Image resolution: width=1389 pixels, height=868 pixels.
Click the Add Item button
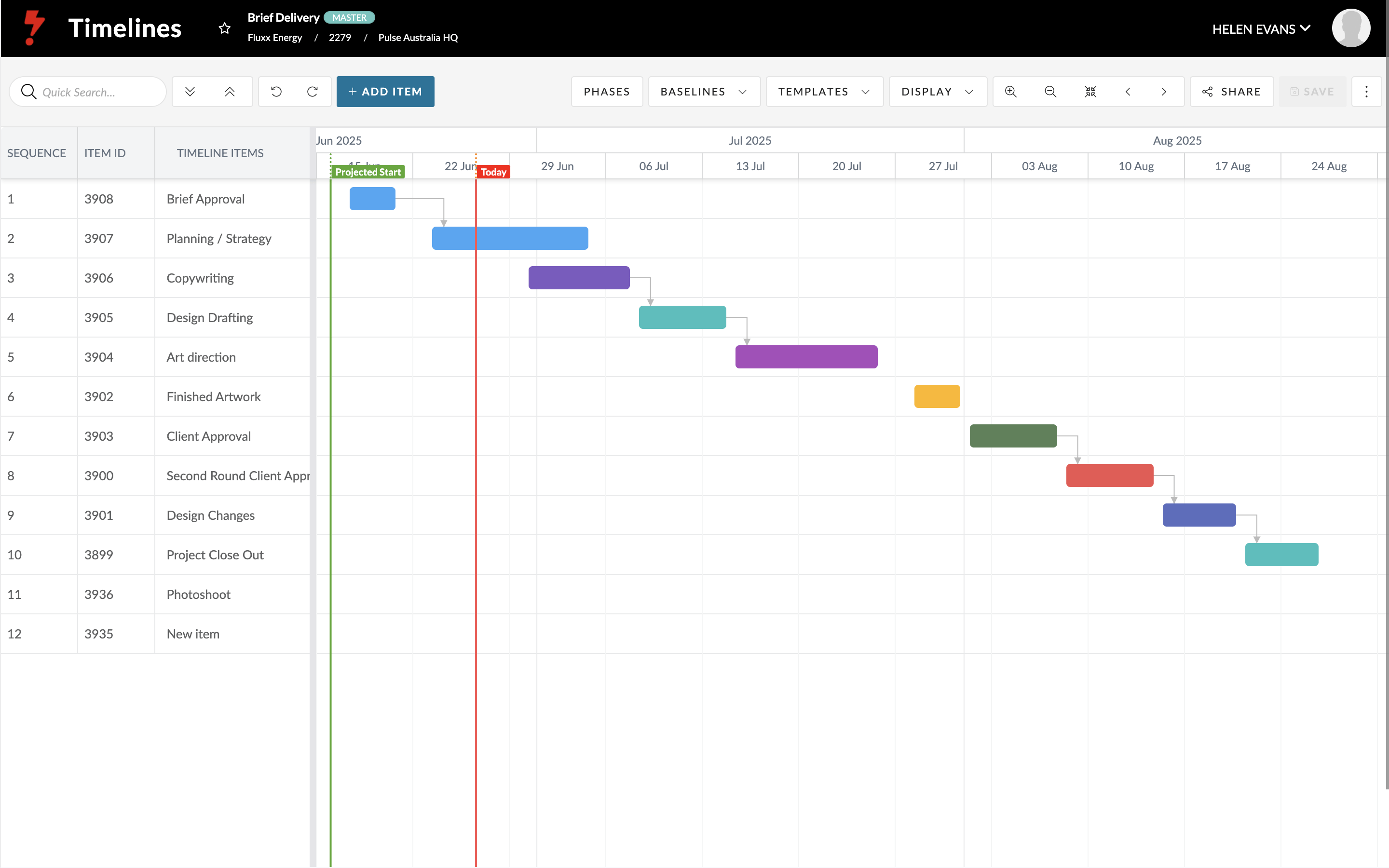[385, 92]
